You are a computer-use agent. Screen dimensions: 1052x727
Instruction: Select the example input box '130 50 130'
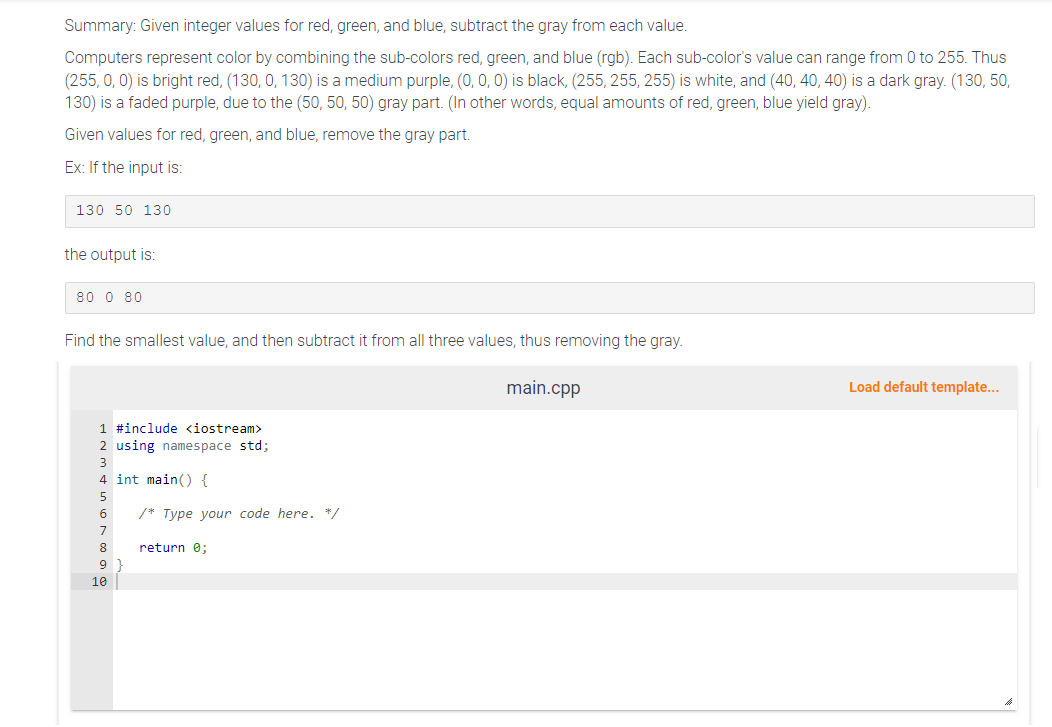(x=550, y=210)
